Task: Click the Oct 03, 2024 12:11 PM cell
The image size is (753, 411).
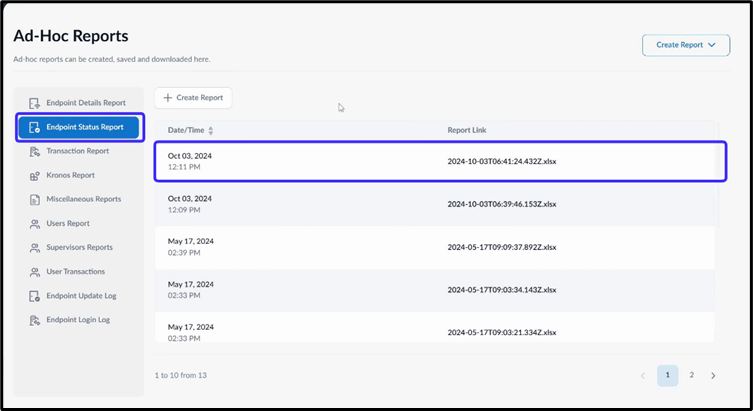Action: (190, 162)
